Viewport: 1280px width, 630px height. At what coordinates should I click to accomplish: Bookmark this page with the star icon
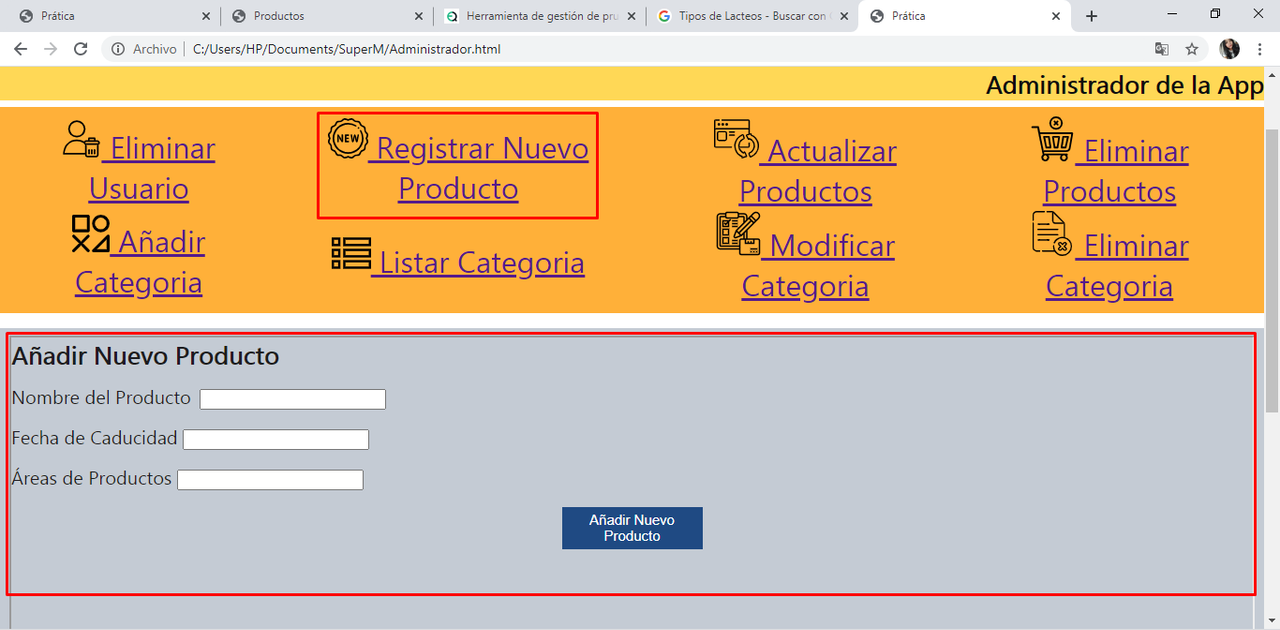point(1192,49)
